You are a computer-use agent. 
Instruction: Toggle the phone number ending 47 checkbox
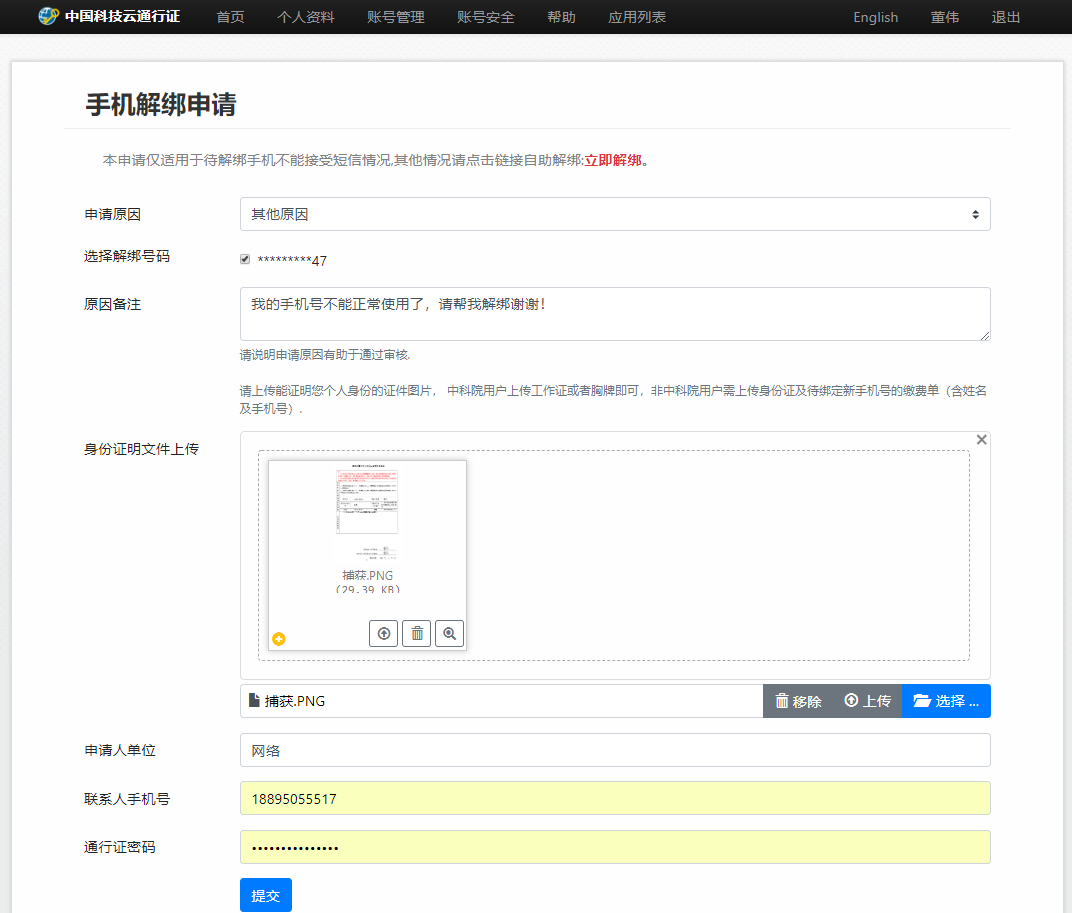click(245, 260)
